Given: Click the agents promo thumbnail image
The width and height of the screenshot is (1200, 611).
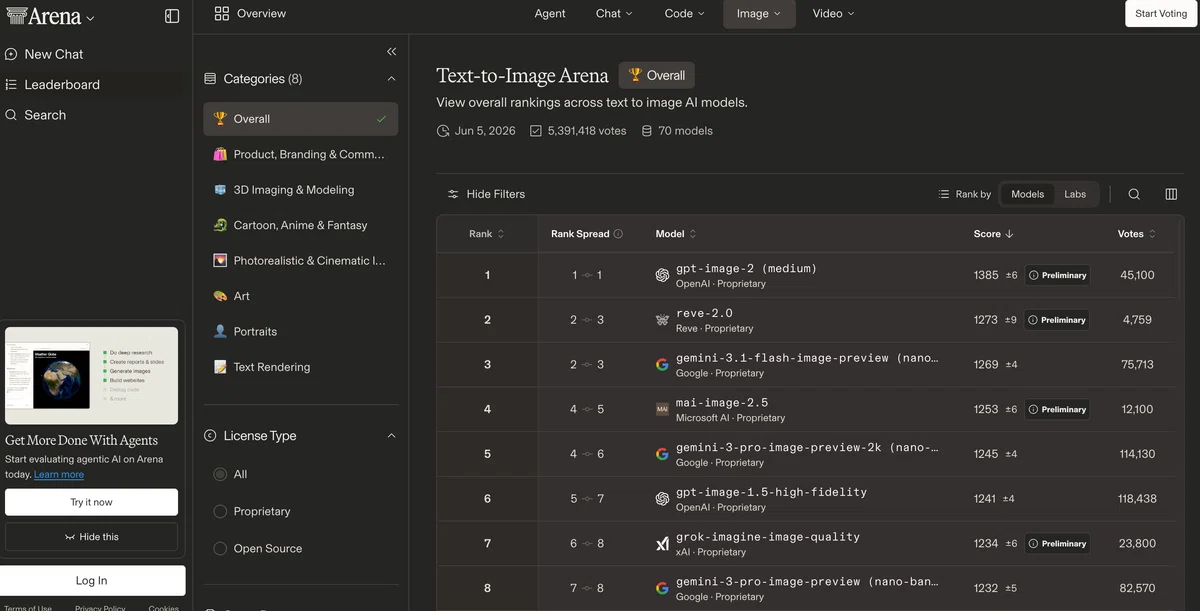Looking at the screenshot, I should (91, 376).
